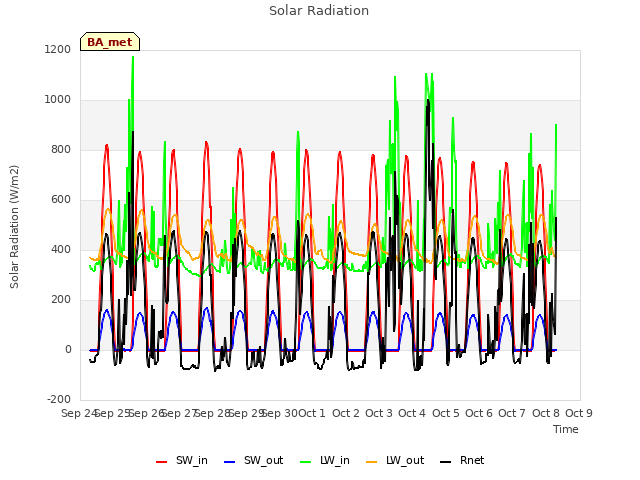Toggle the SW_in legend entry
The height and width of the screenshot is (480, 640).
[182, 460]
